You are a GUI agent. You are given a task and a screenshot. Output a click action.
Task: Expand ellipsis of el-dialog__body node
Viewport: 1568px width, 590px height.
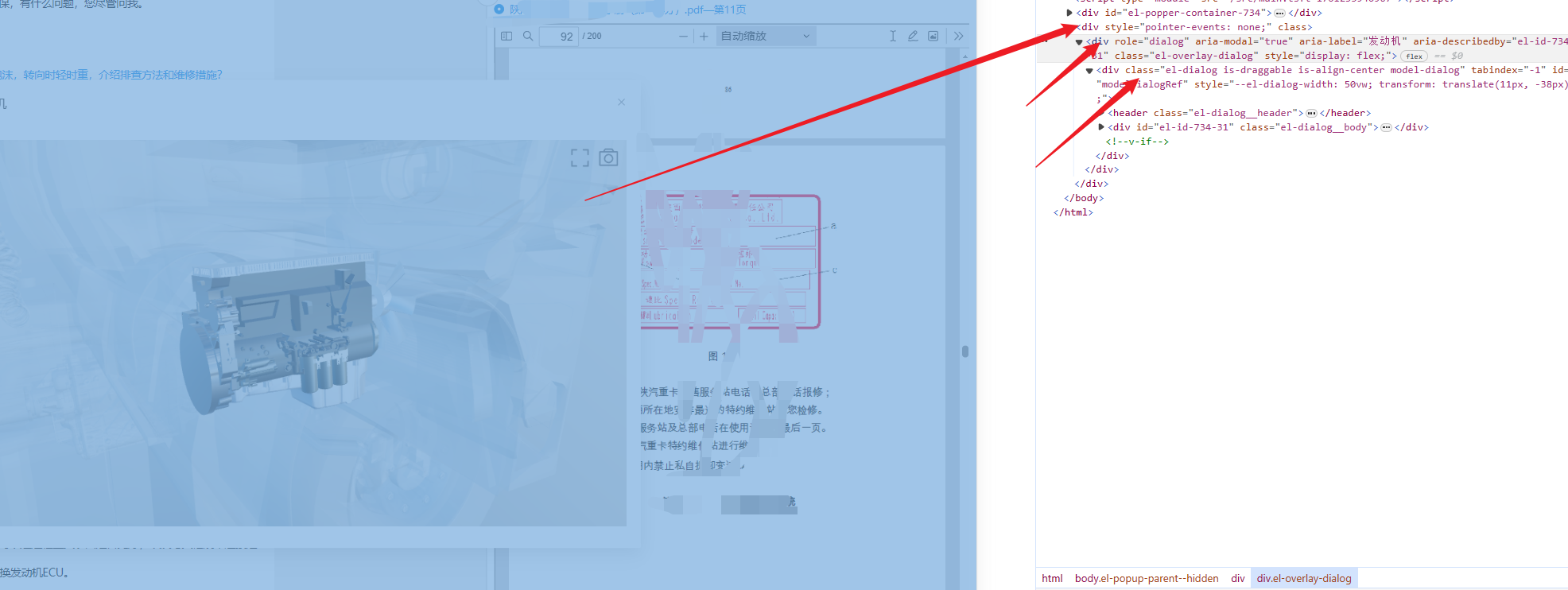coord(1386,127)
